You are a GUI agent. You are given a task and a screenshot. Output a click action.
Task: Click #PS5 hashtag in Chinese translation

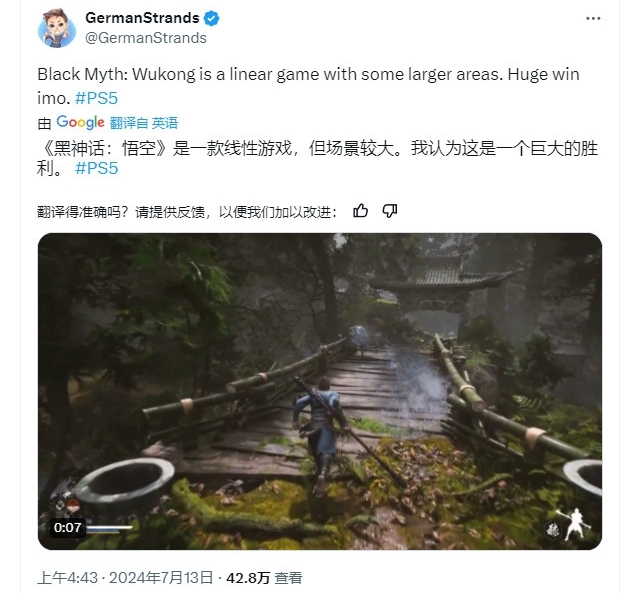click(96, 168)
